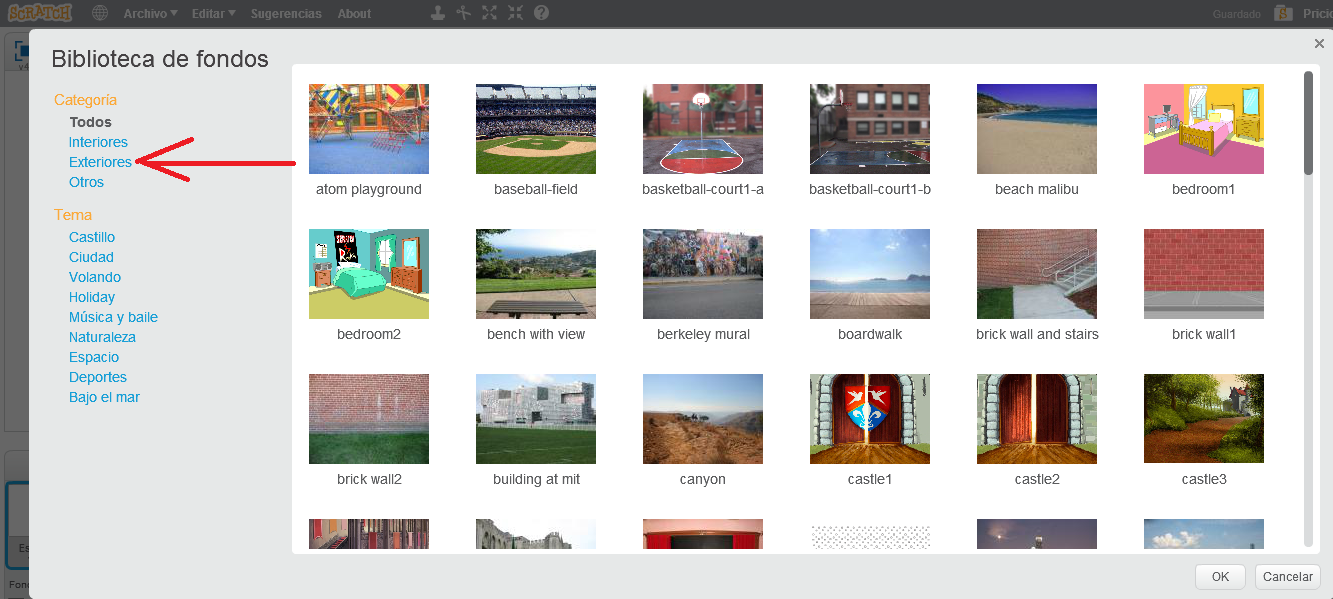Select the baseball-field backdrop
Screen dimensions: 1333x599
coord(536,129)
